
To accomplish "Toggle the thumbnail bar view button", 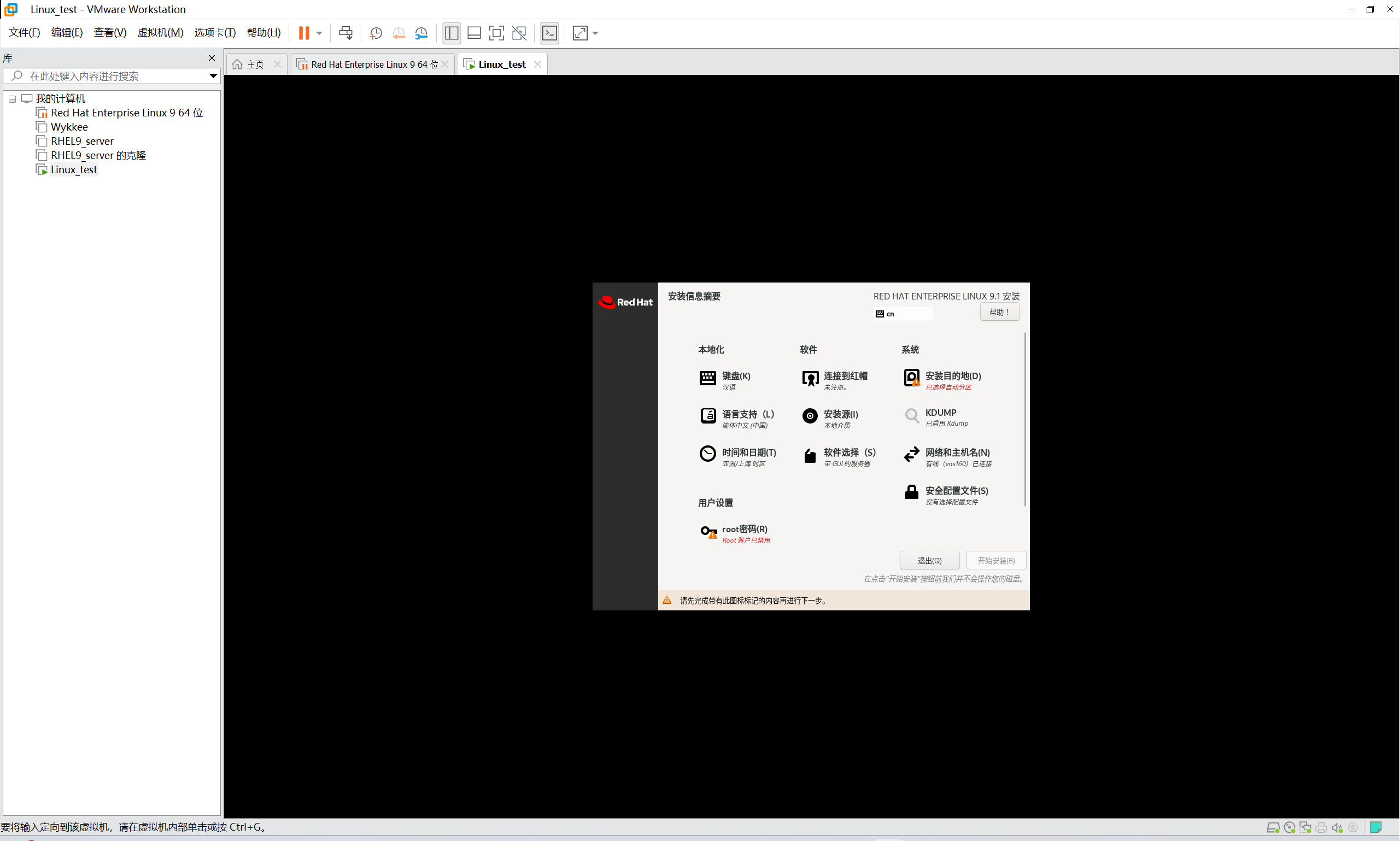I will 475,33.
